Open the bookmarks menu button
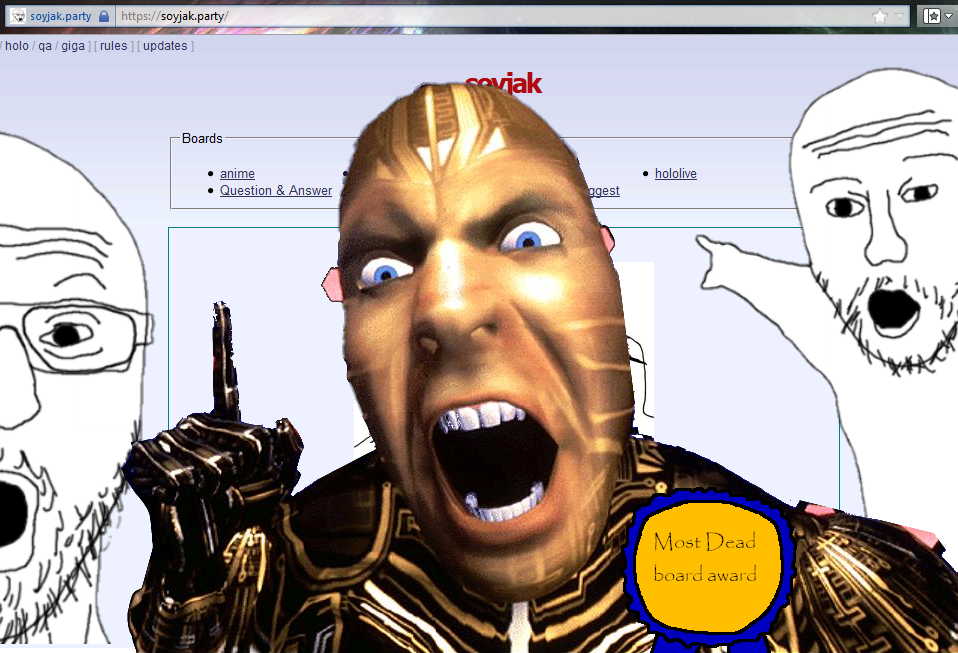Viewport: 958px width, 653px height. [931, 16]
